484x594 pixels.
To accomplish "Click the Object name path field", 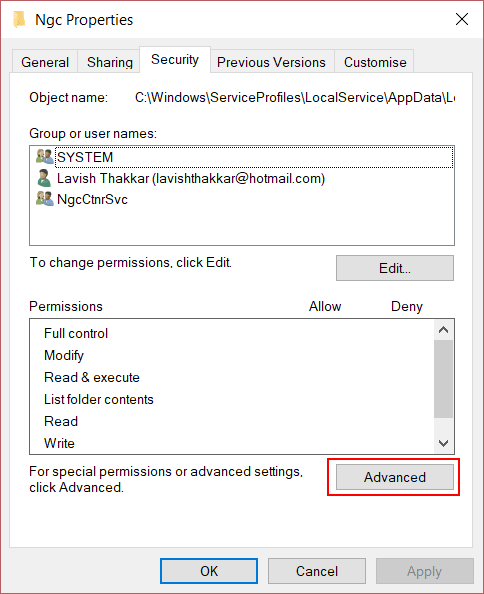I will tap(295, 97).
